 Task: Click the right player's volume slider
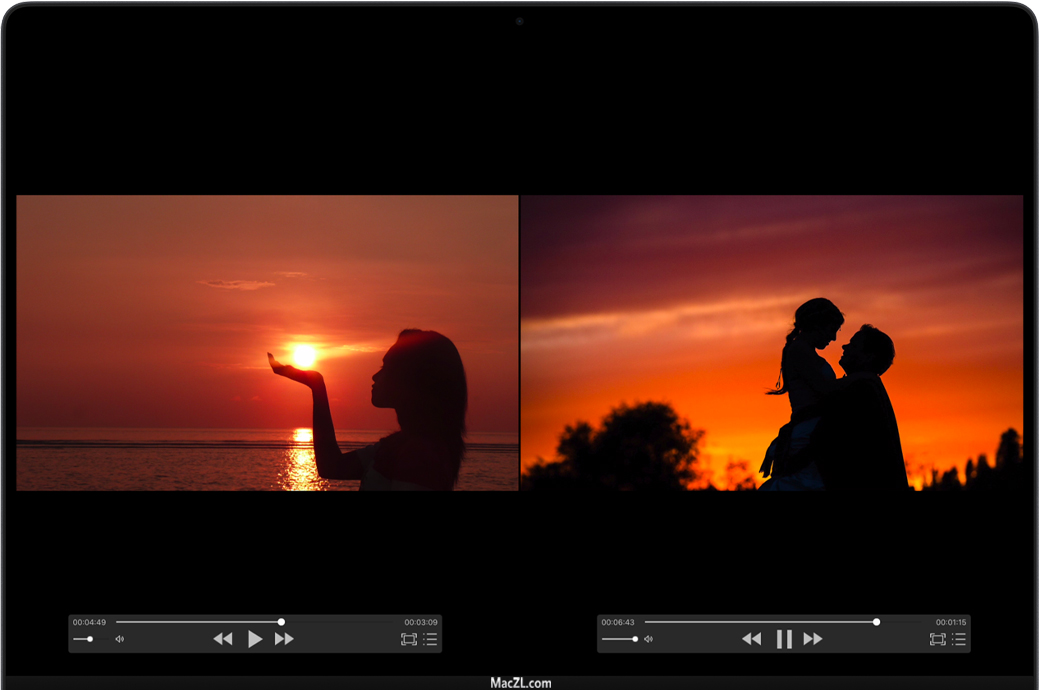[634, 639]
